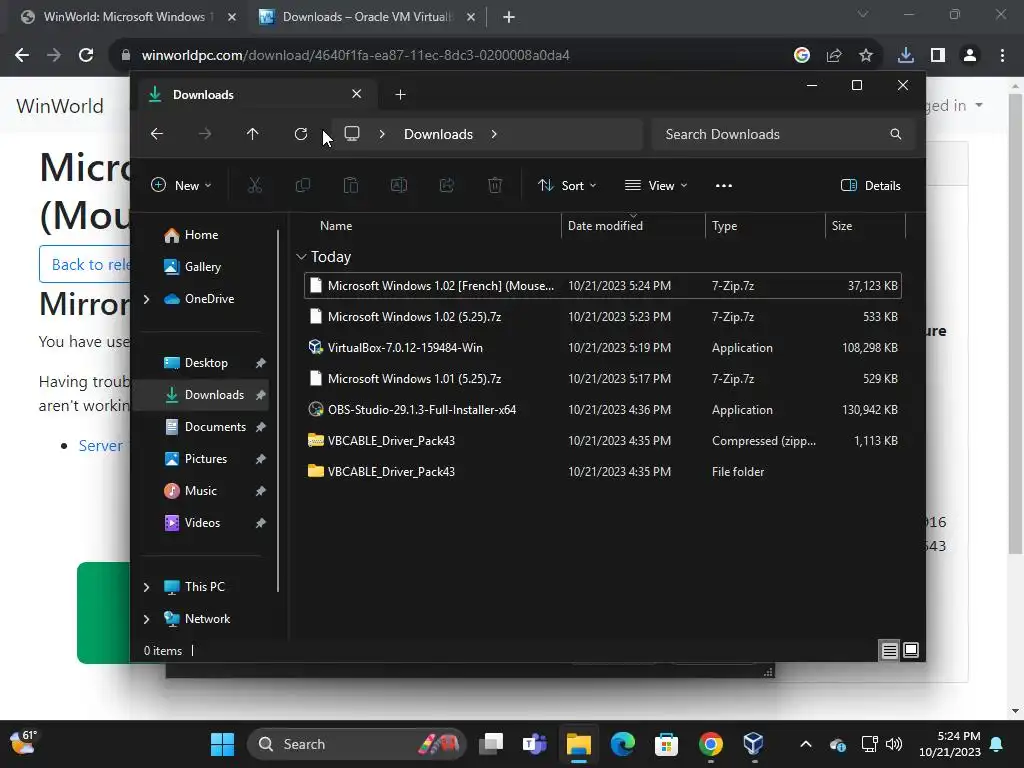Open the Sort dropdown

click(x=567, y=185)
